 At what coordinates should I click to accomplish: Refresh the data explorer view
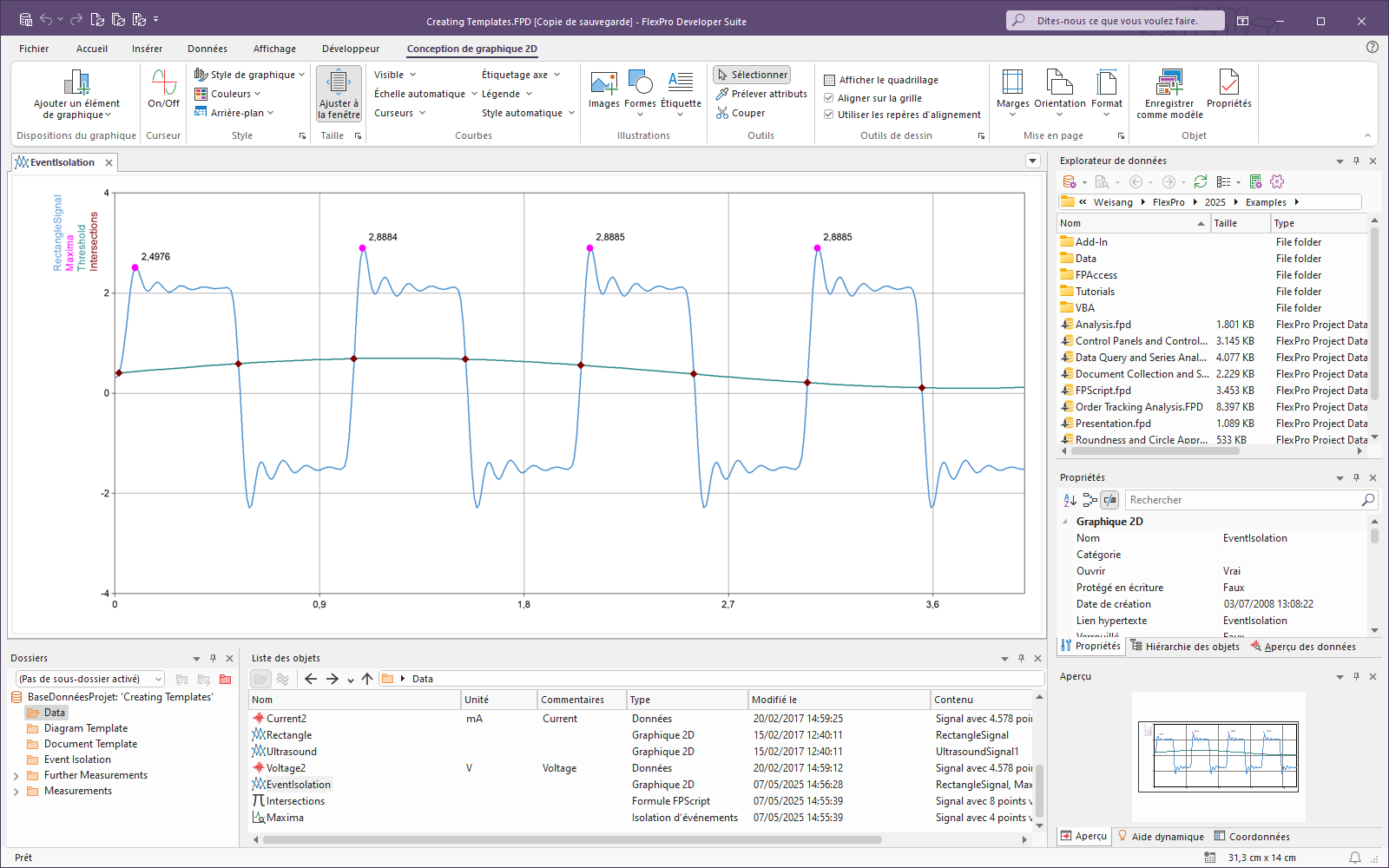point(1201,181)
